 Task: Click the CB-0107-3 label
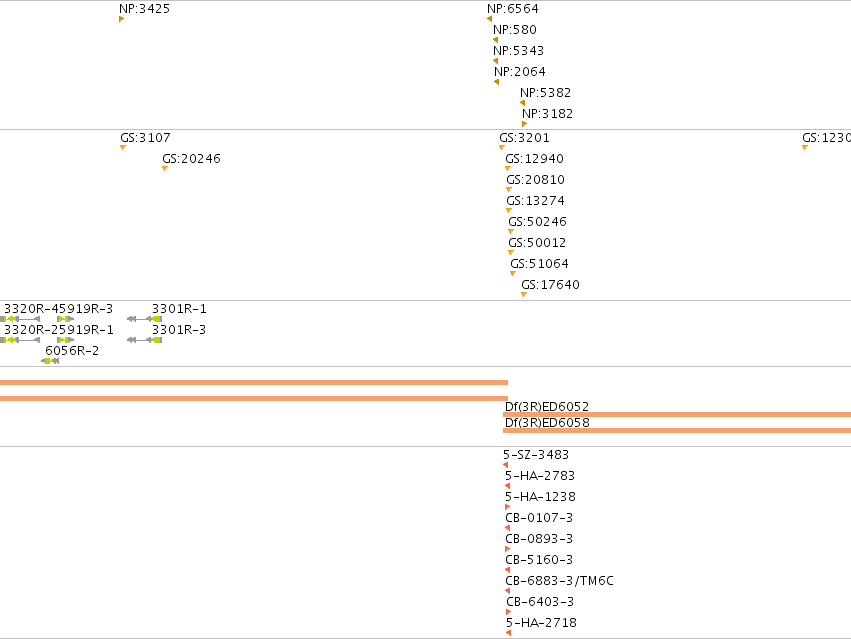pyautogui.click(x=539, y=518)
